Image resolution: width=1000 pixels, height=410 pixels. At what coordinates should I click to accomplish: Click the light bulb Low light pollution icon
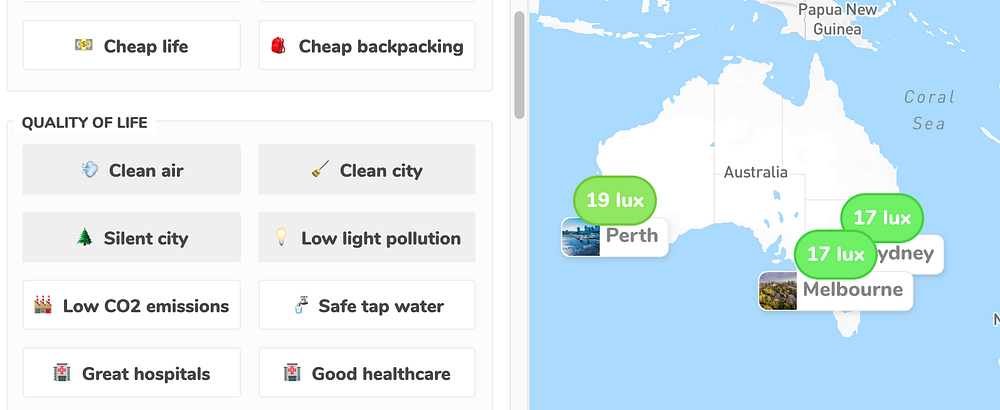click(x=282, y=238)
